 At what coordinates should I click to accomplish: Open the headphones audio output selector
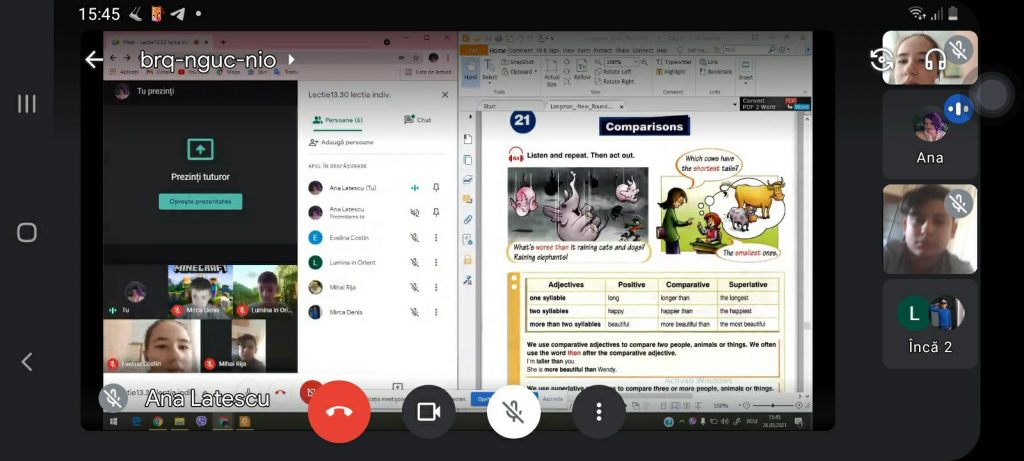tap(935, 58)
